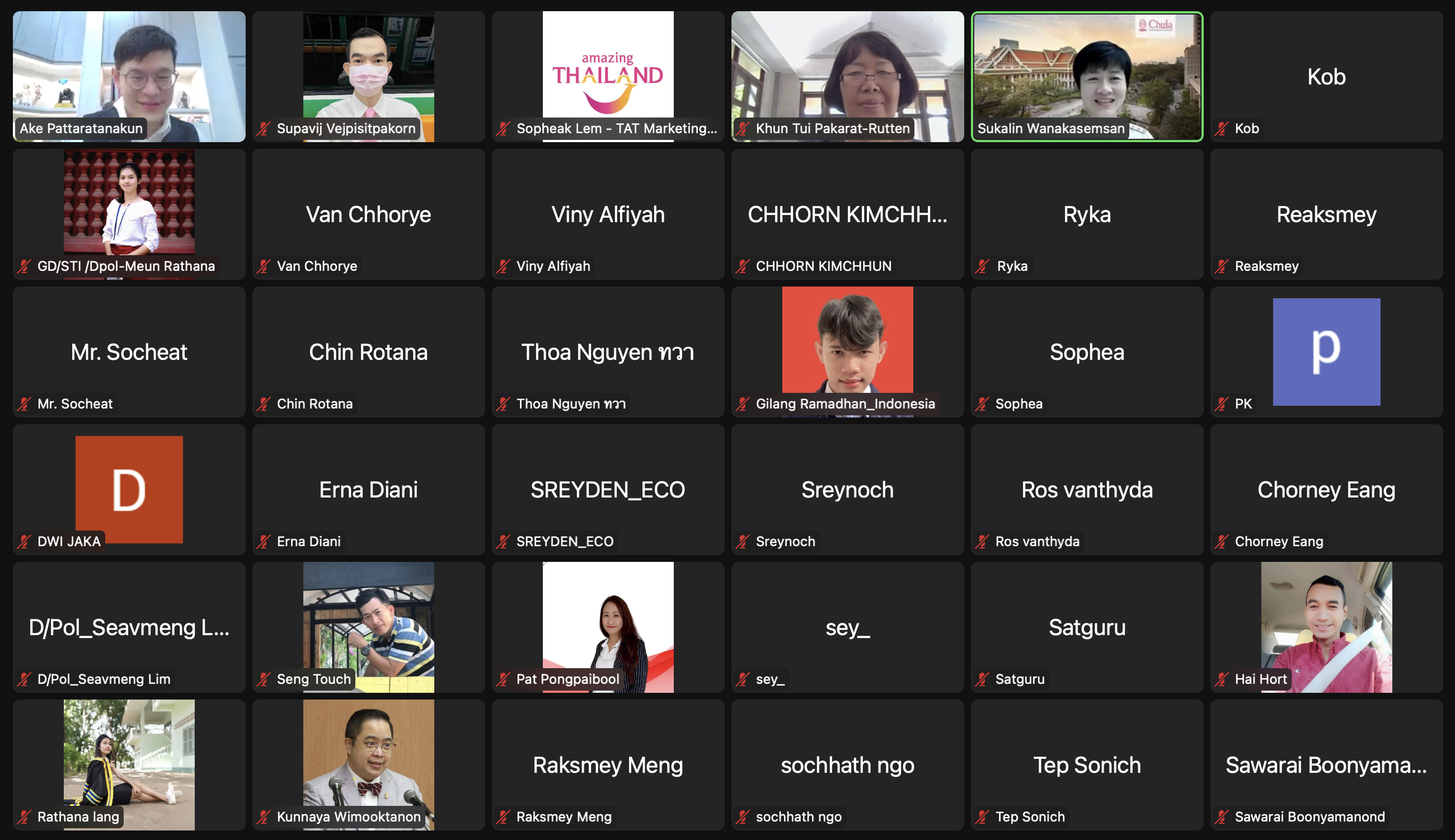This screenshot has width=1455, height=840.
Task: Click muted mic icon beside Sophea label
Action: [982, 404]
